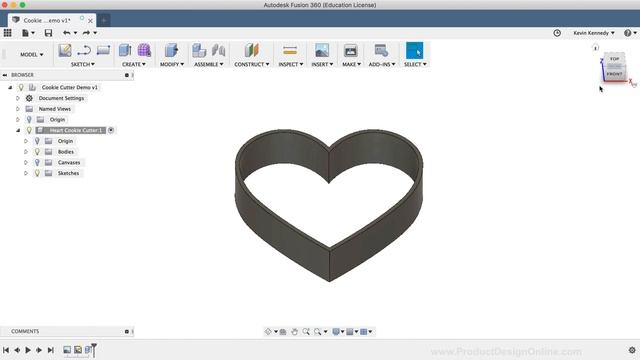
Task: Open the MODIFY menu
Action: tap(172, 64)
